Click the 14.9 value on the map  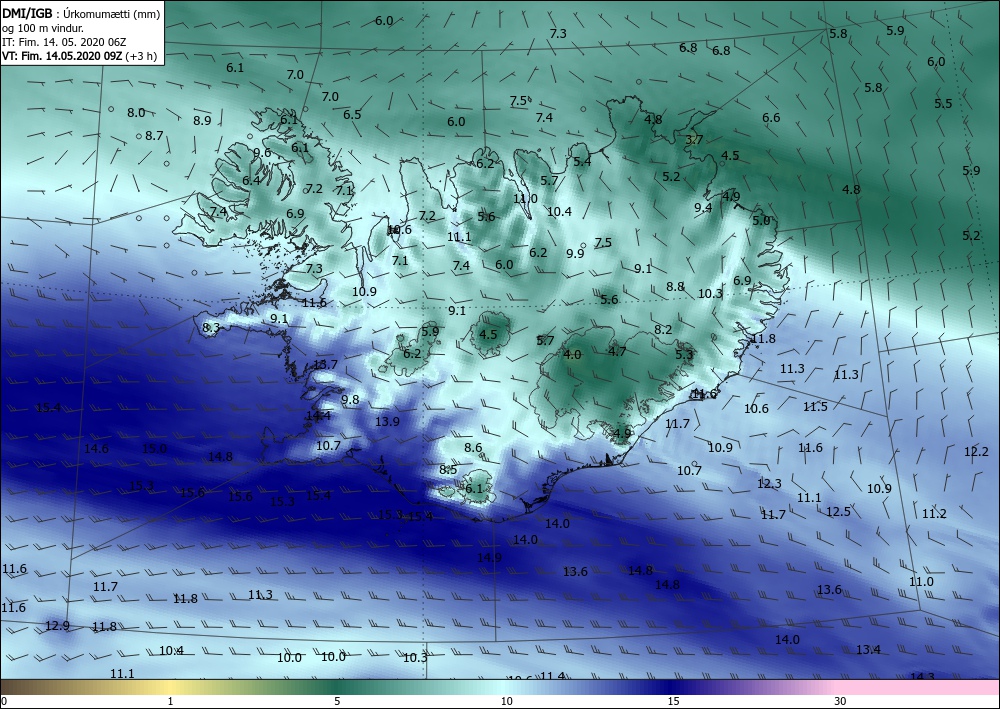[489, 558]
